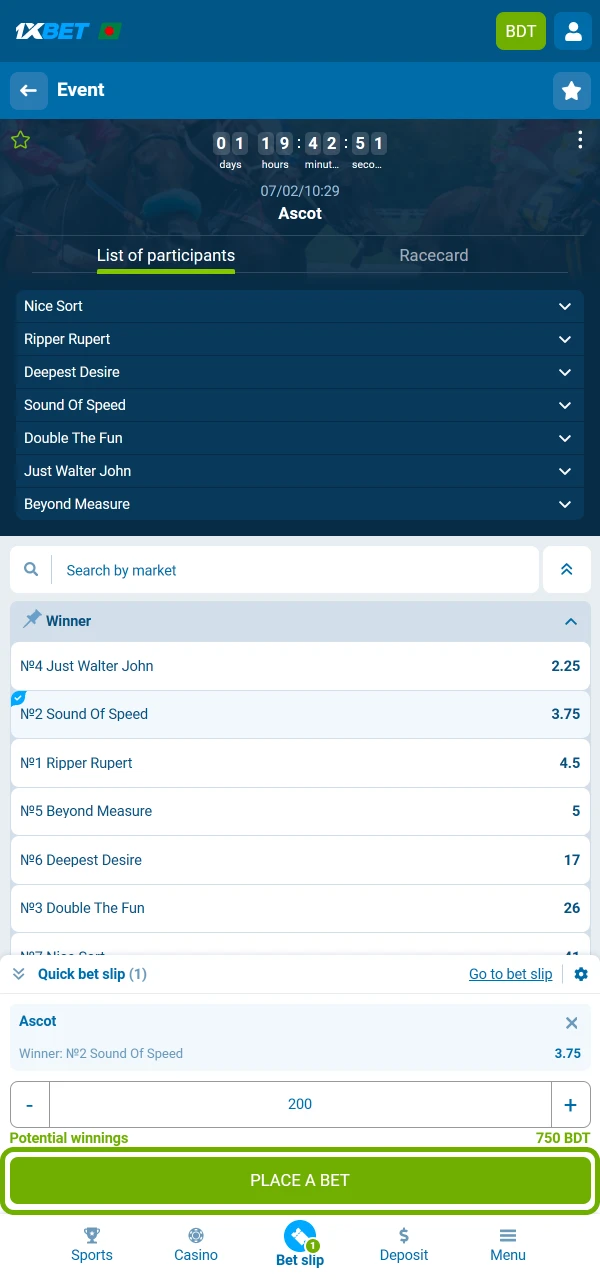Mark the event as favorite with the star
The height and width of the screenshot is (1280, 600).
[20, 140]
